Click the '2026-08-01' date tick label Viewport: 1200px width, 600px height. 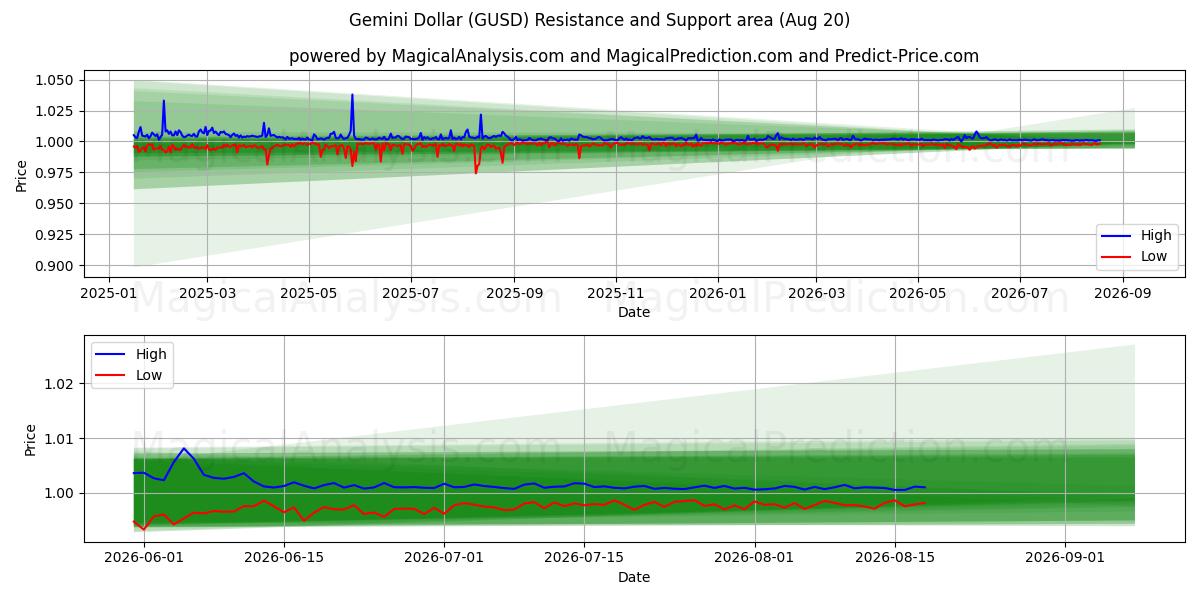(x=754, y=558)
